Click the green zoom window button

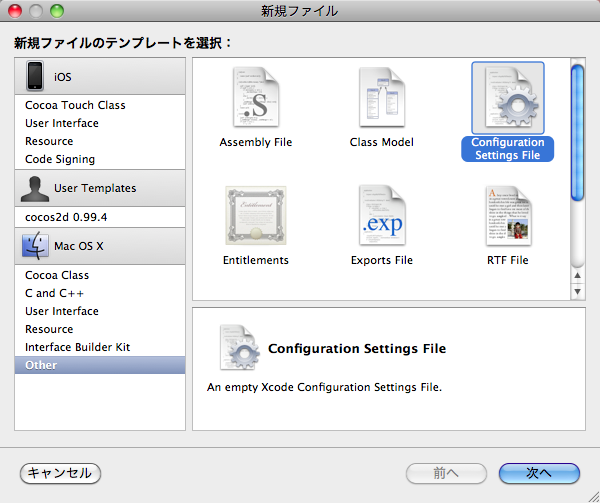57,11
